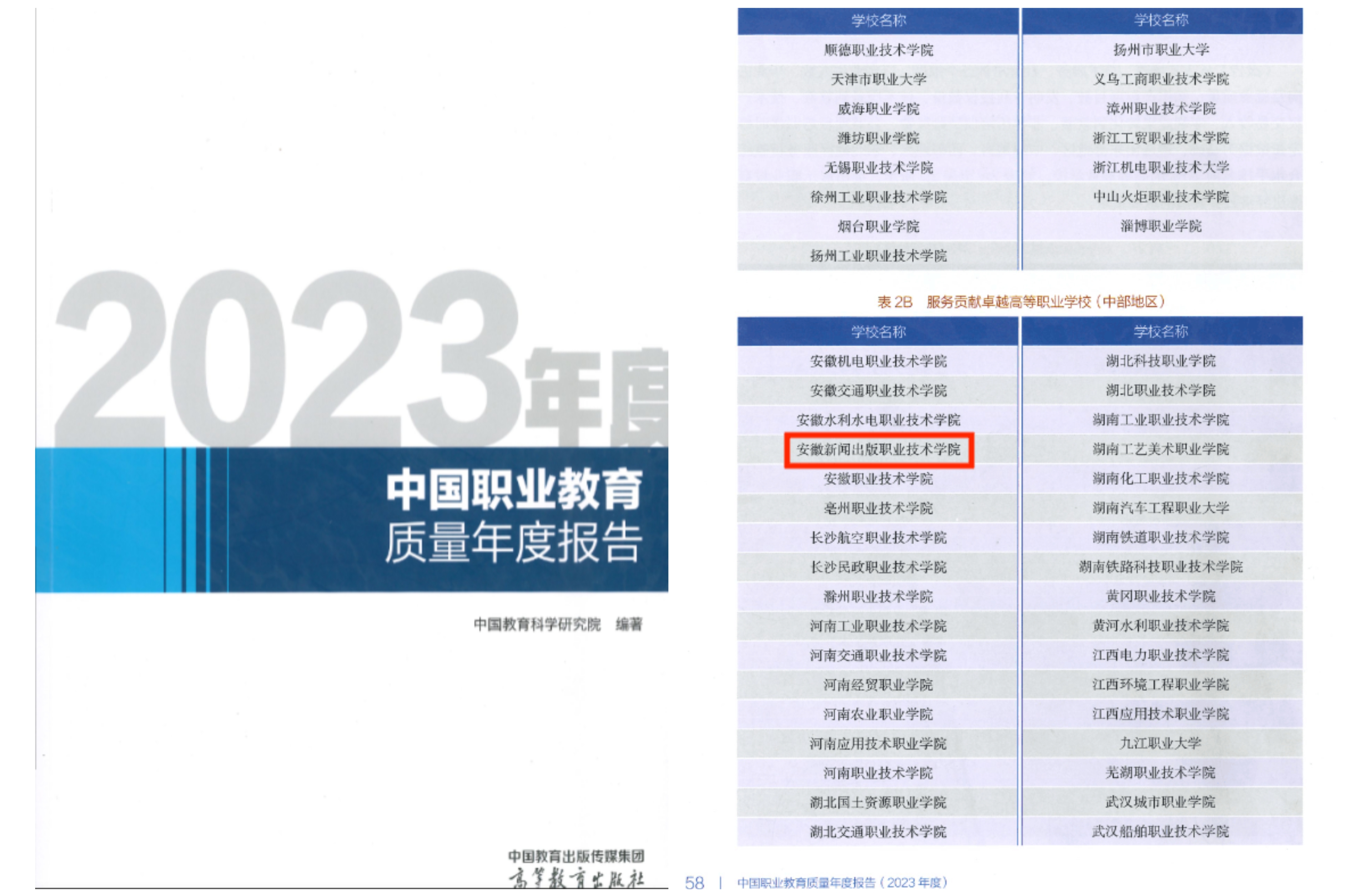The image size is (1345, 896).
Task: Click the author line "中国教育科学研究院 编著"
Action: coord(558,625)
